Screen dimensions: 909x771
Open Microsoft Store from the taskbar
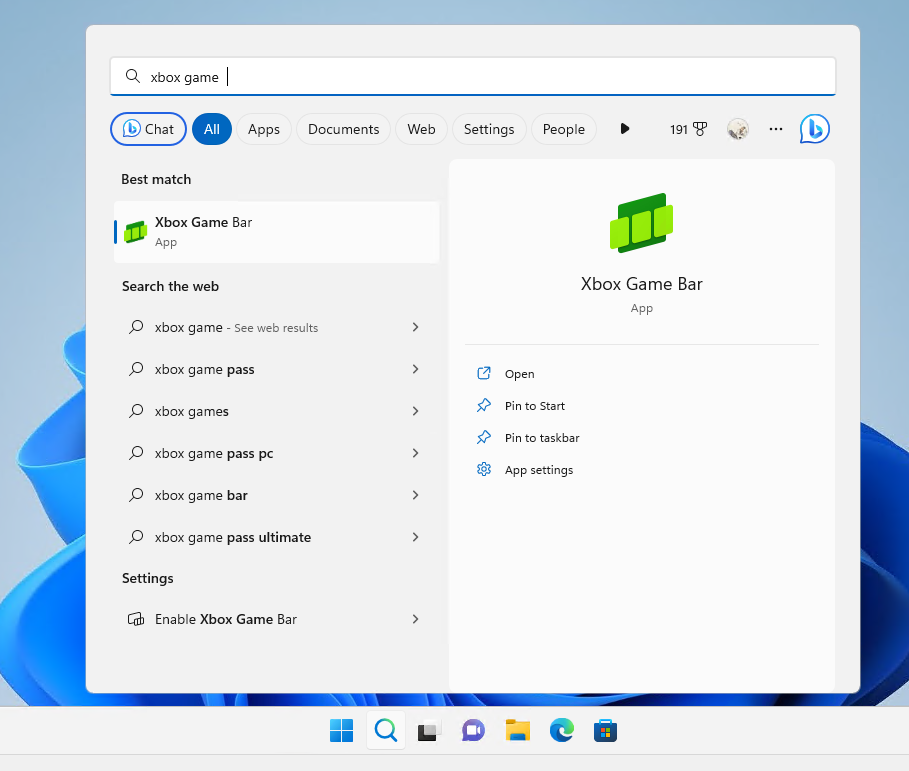click(605, 730)
